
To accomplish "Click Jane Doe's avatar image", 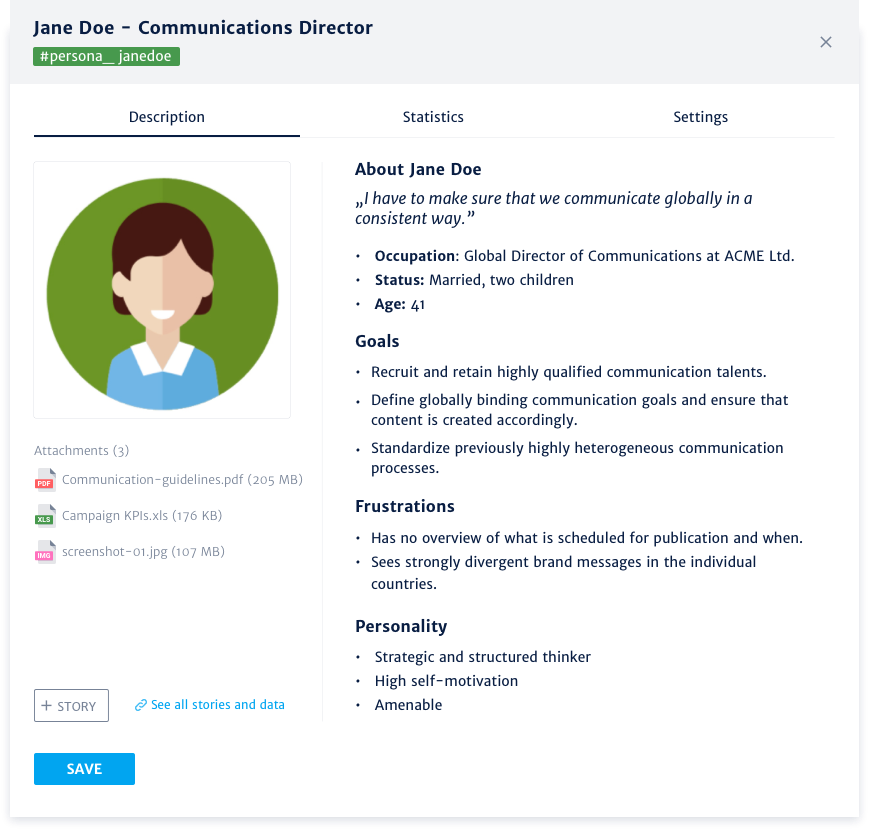I will tap(162, 290).
